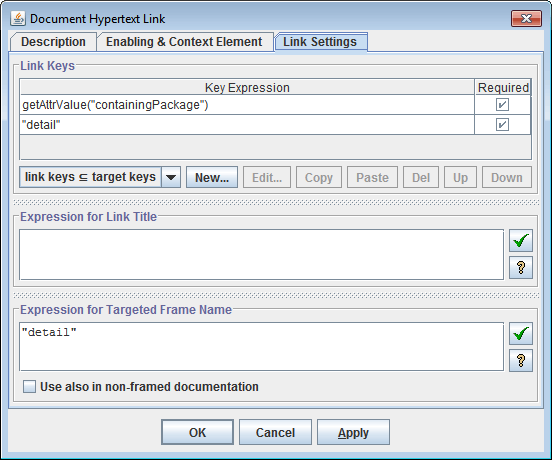Close the Document Hypertext Link dialog

point(526,18)
